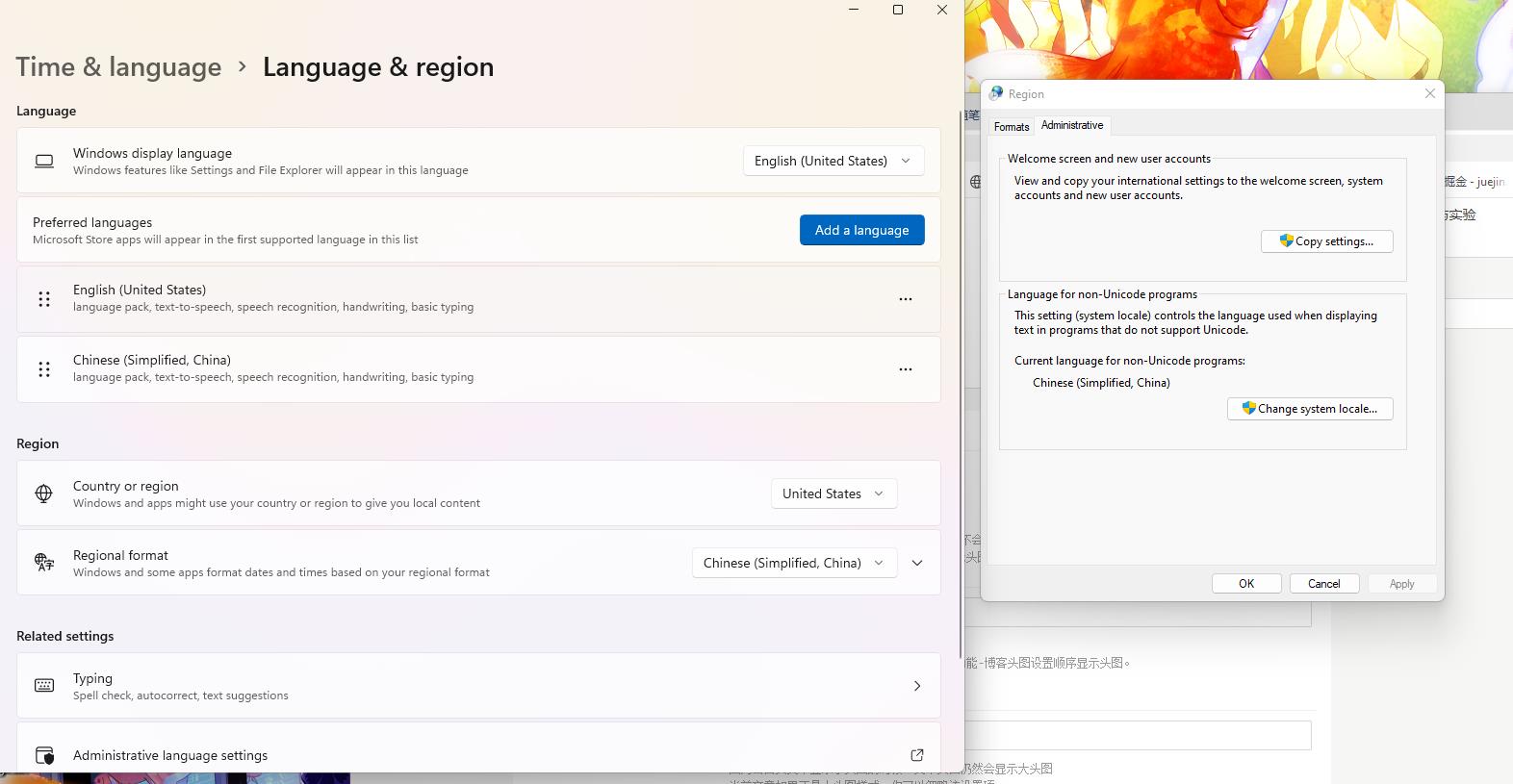Click the Settings window vertical scrollbar
Viewport: 1513px width, 784px height.
click(961, 385)
